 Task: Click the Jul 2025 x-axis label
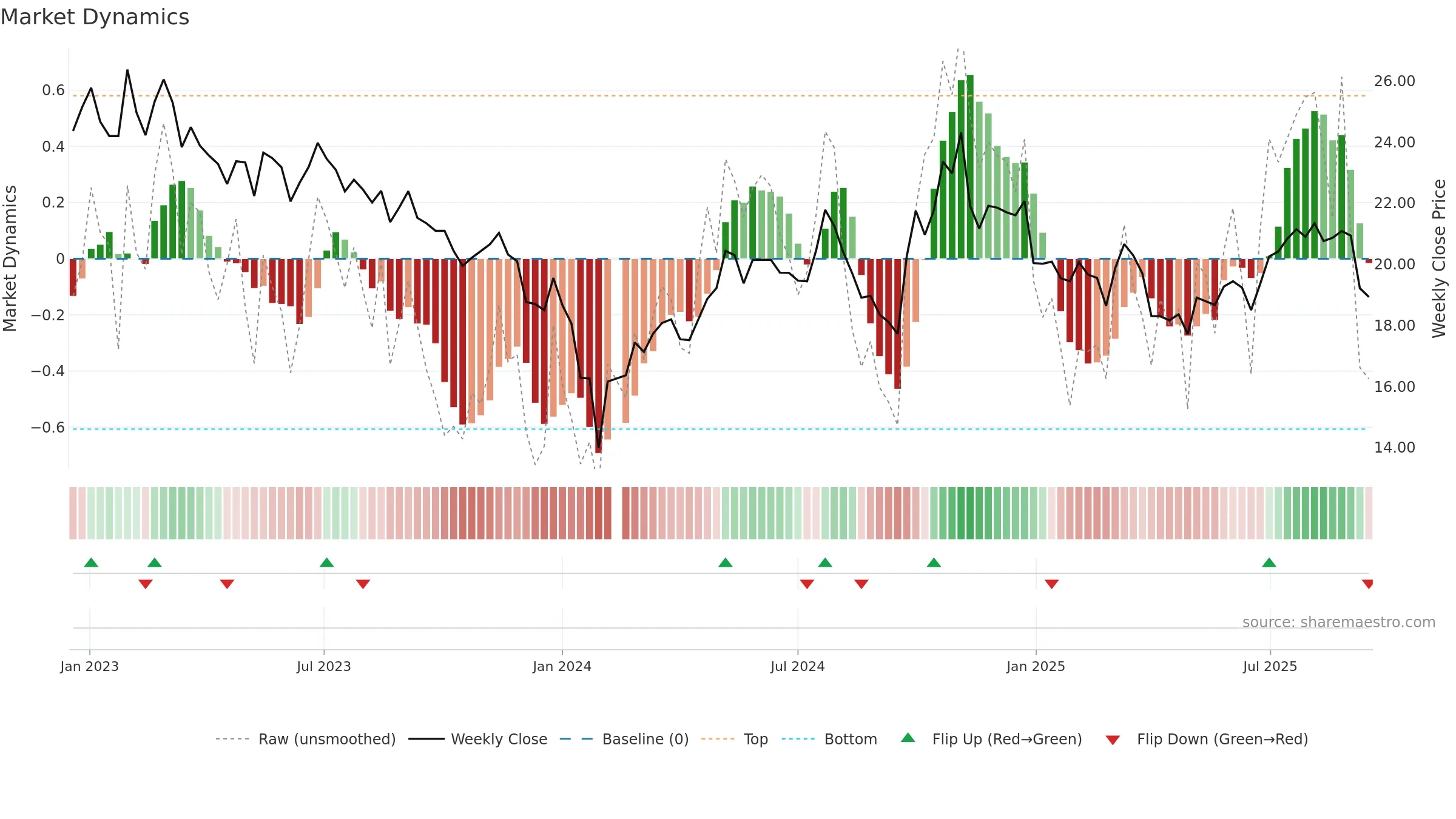[x=1270, y=667]
